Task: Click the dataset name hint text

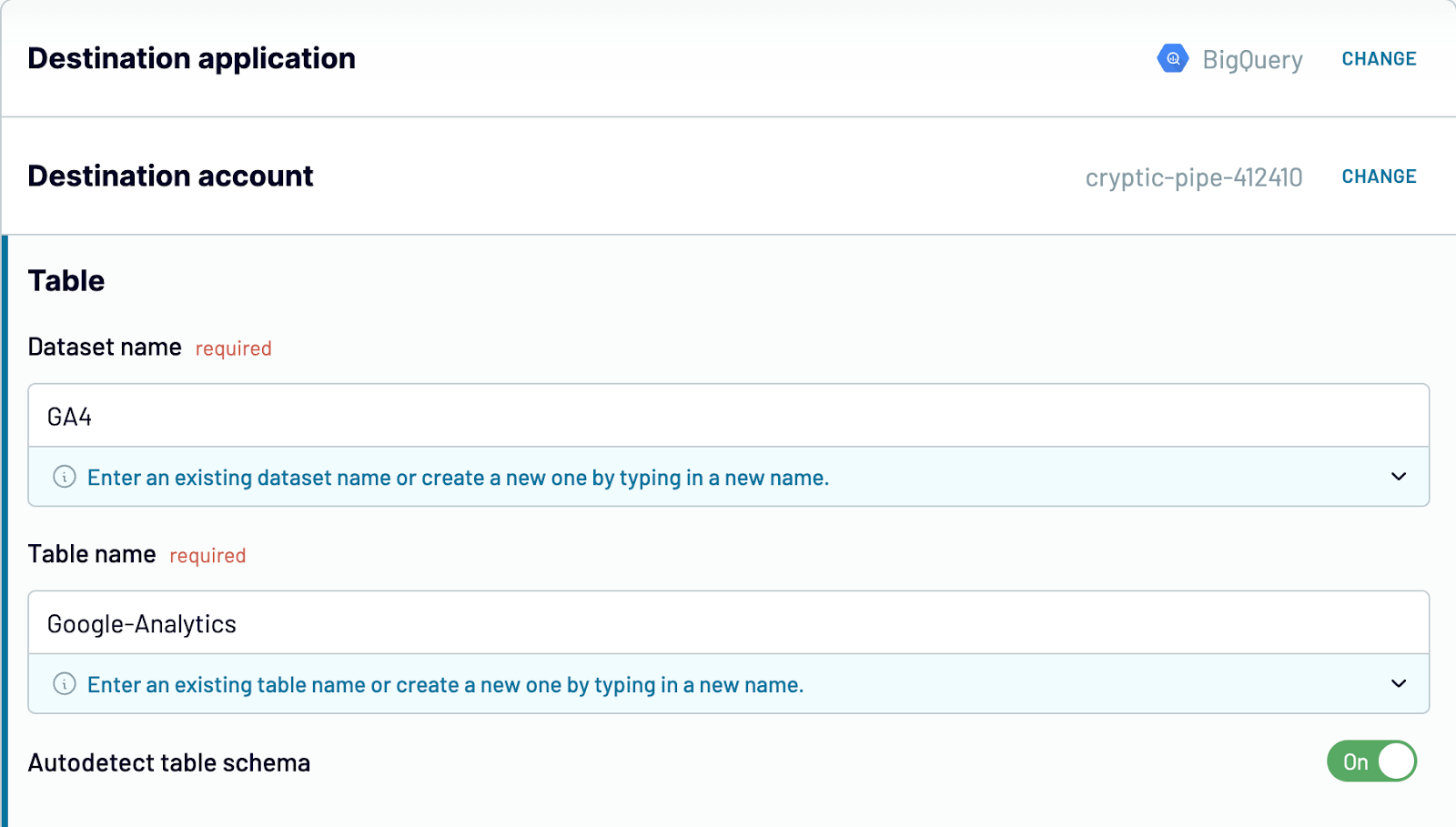Action: tap(458, 478)
